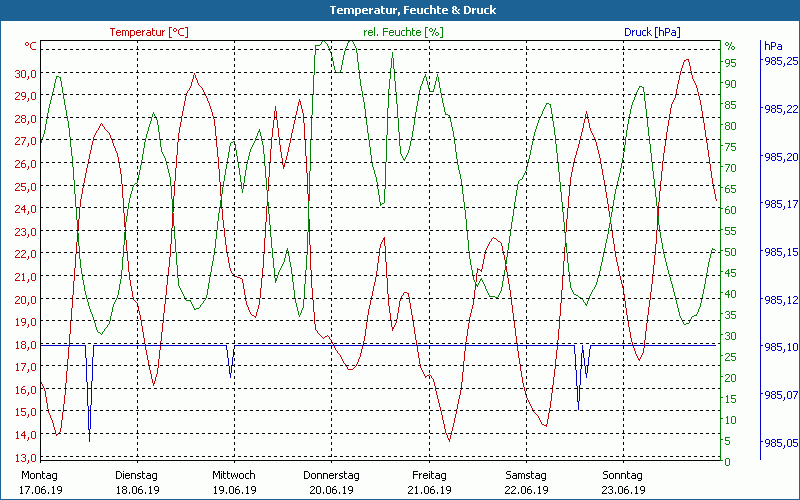
Task: Click the red '°C' unit label at top left
Action: pyautogui.click(x=30, y=46)
